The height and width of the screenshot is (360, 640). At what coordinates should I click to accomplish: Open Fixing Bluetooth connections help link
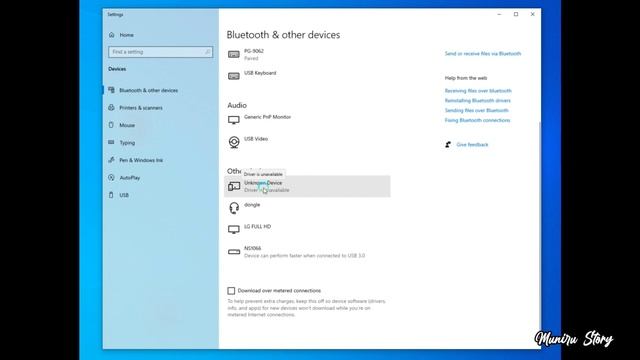477,120
